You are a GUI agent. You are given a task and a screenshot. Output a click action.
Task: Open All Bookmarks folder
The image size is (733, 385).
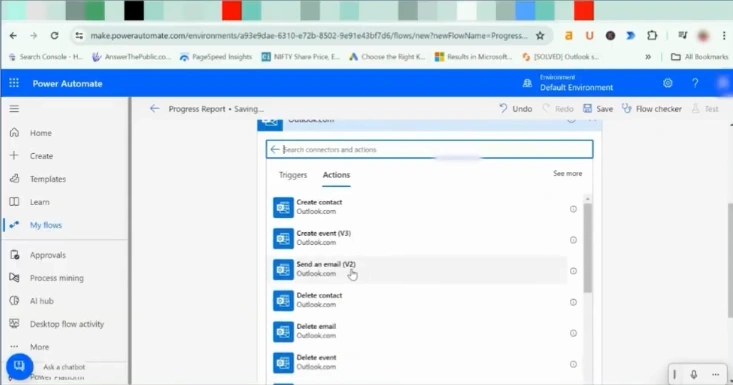click(700, 57)
